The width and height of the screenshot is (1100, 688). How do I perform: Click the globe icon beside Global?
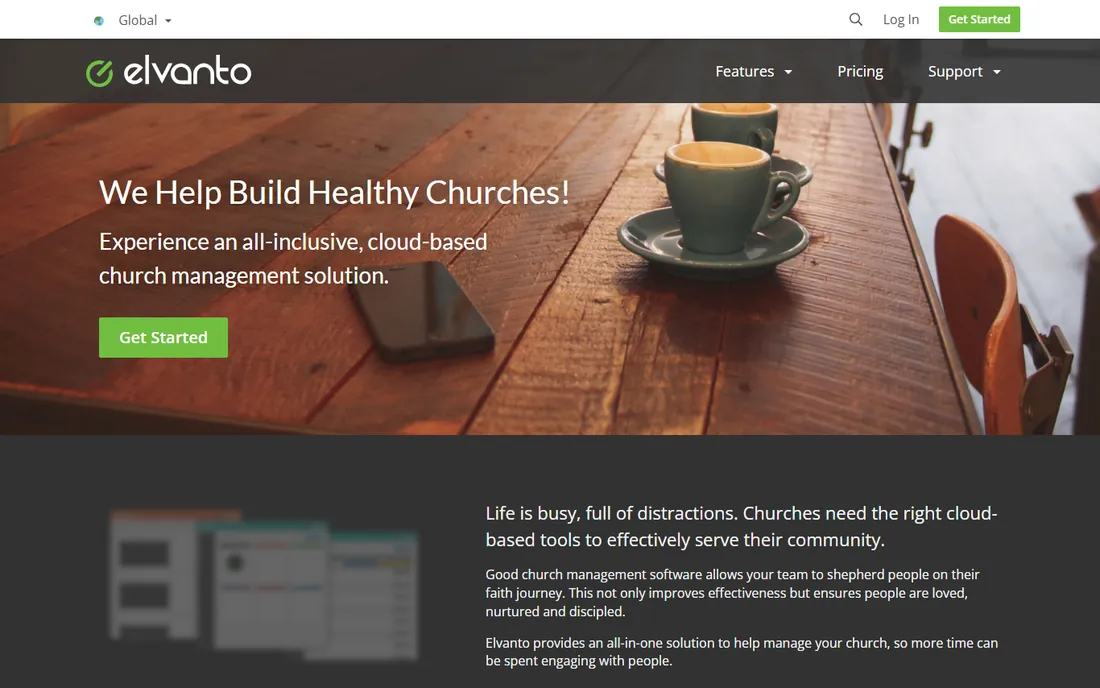(x=99, y=20)
